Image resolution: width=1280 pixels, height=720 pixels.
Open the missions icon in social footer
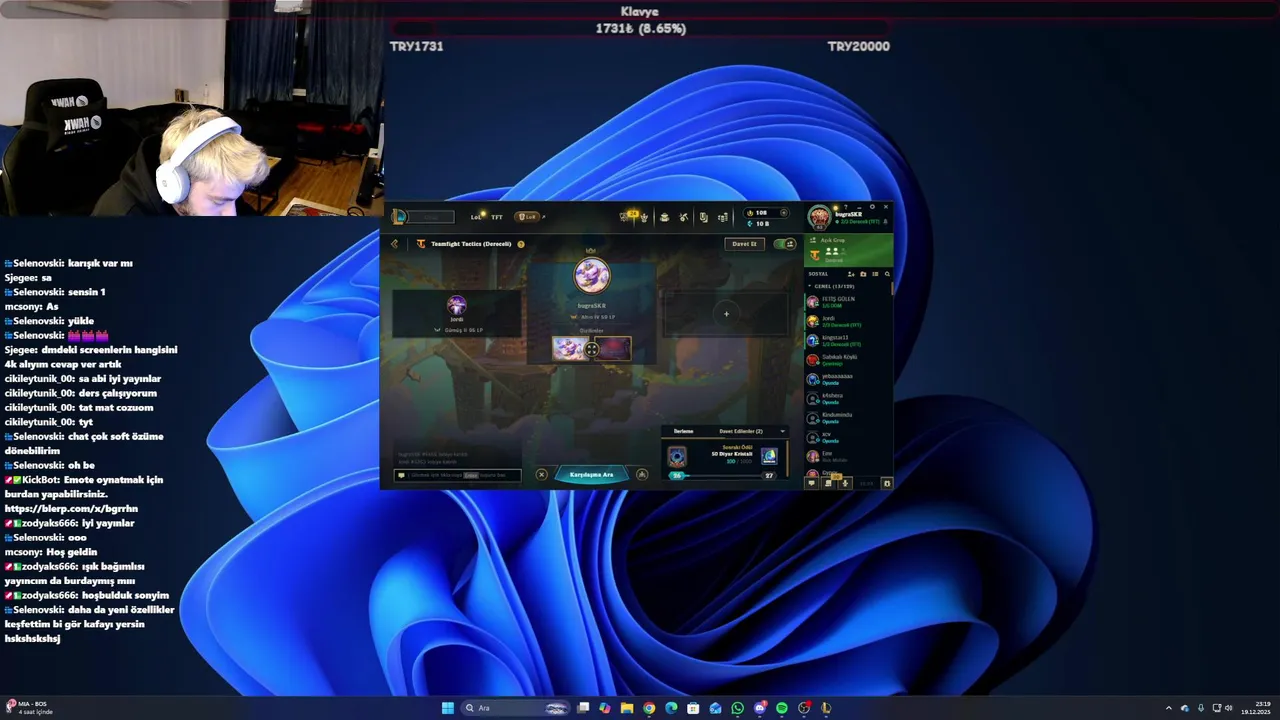[x=828, y=483]
